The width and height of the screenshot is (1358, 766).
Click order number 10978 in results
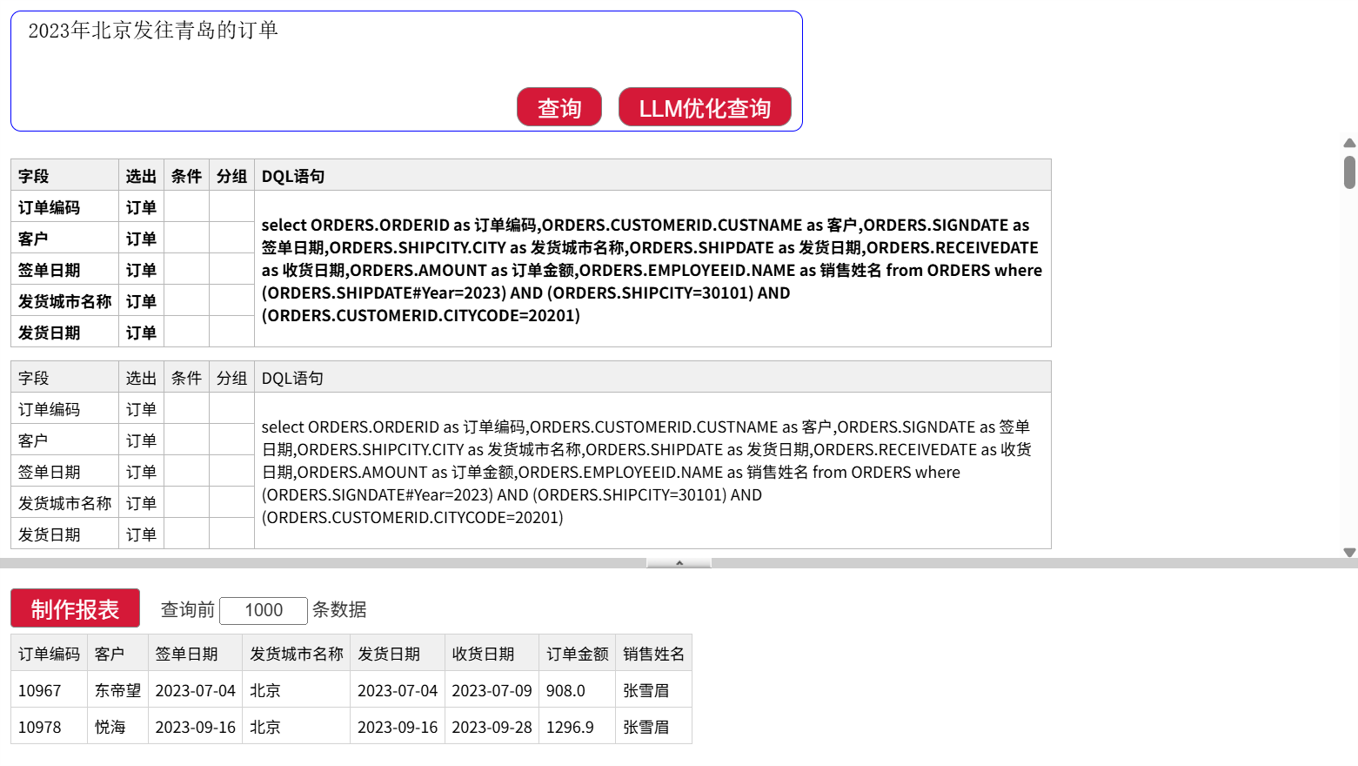(40, 727)
